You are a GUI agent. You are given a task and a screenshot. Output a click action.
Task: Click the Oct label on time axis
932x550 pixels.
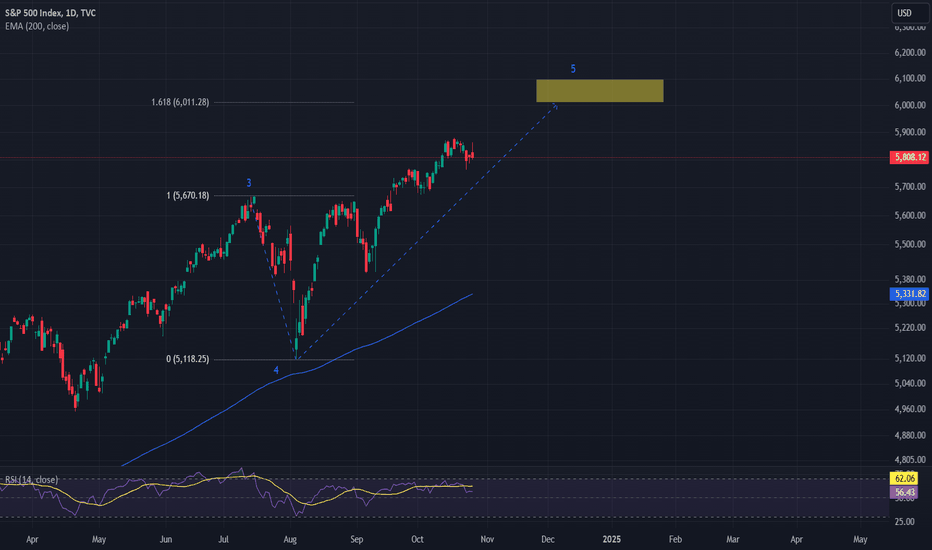click(x=417, y=540)
